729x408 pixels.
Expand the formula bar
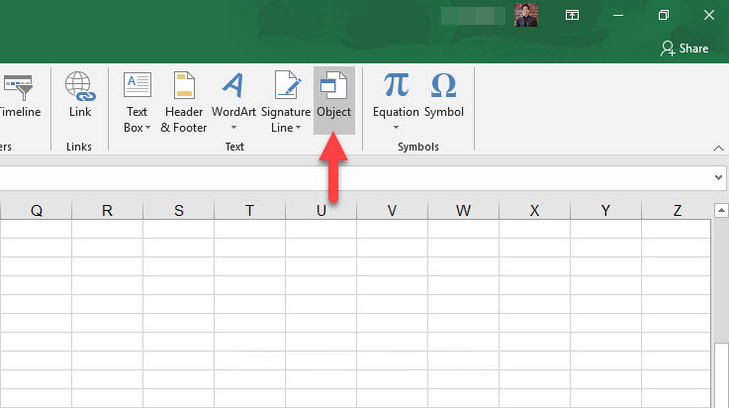pos(718,178)
